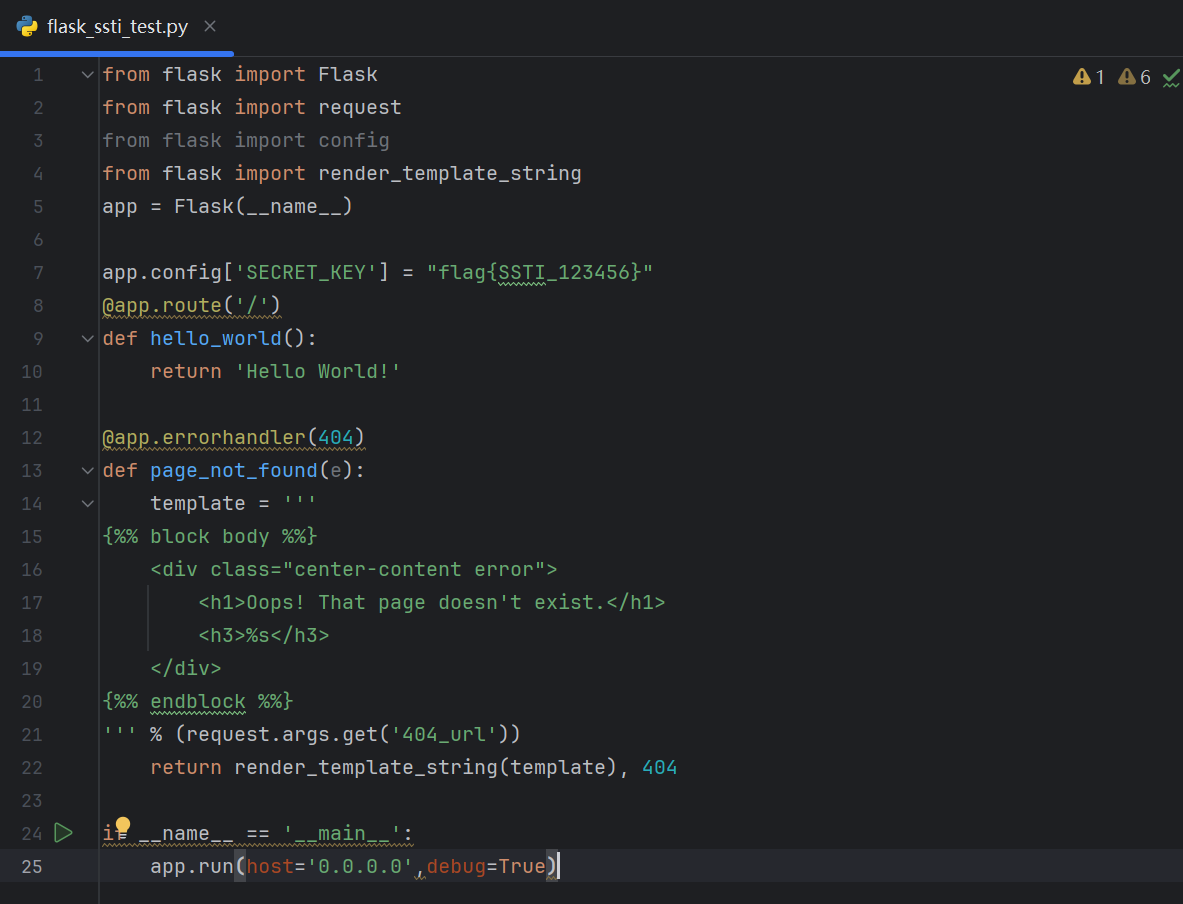The width and height of the screenshot is (1183, 904).
Task: Click the '404_url' string on line 21
Action: [444, 735]
